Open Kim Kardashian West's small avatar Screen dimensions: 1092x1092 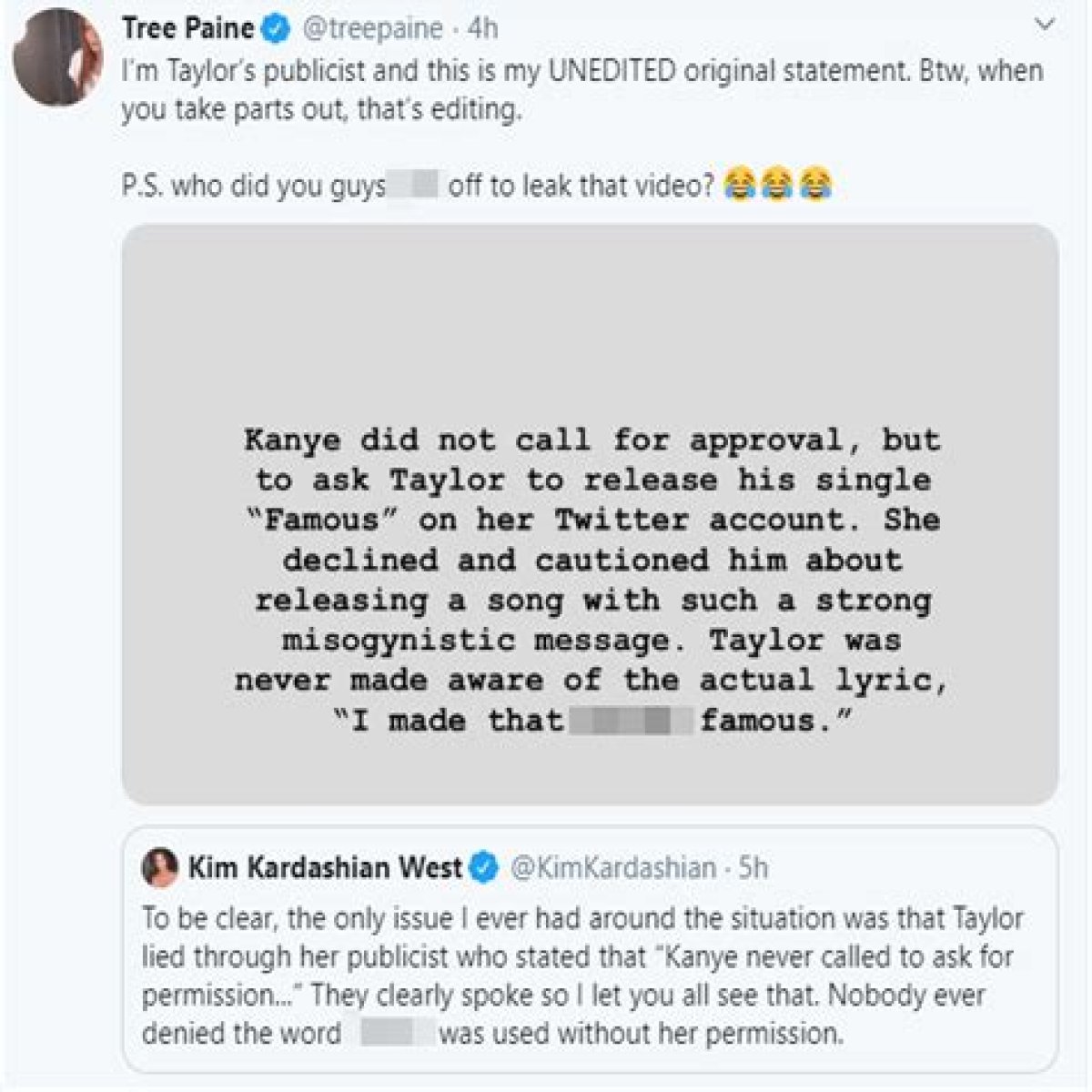tap(160, 868)
